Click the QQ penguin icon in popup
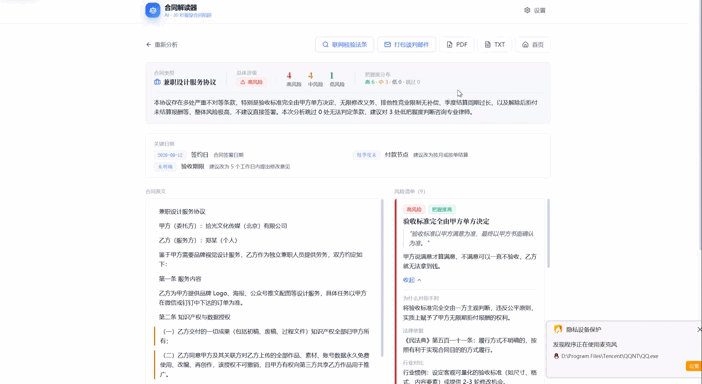Image resolution: width=702 pixels, height=384 pixels. point(556,356)
